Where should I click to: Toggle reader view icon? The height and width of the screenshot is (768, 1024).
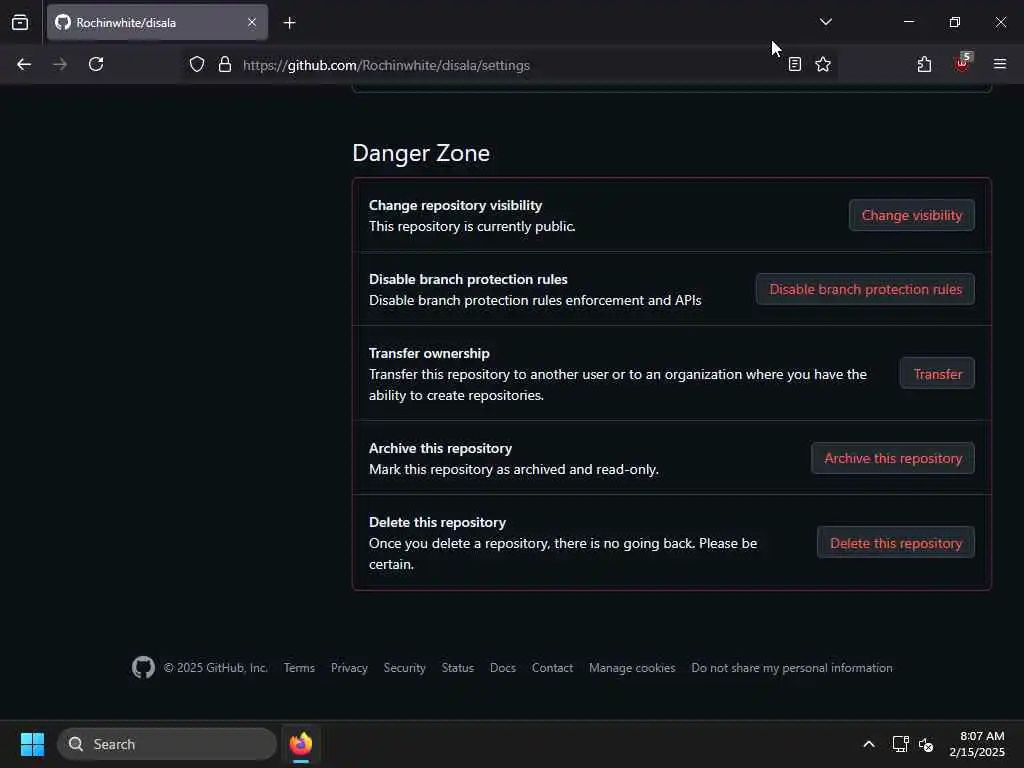click(x=795, y=65)
